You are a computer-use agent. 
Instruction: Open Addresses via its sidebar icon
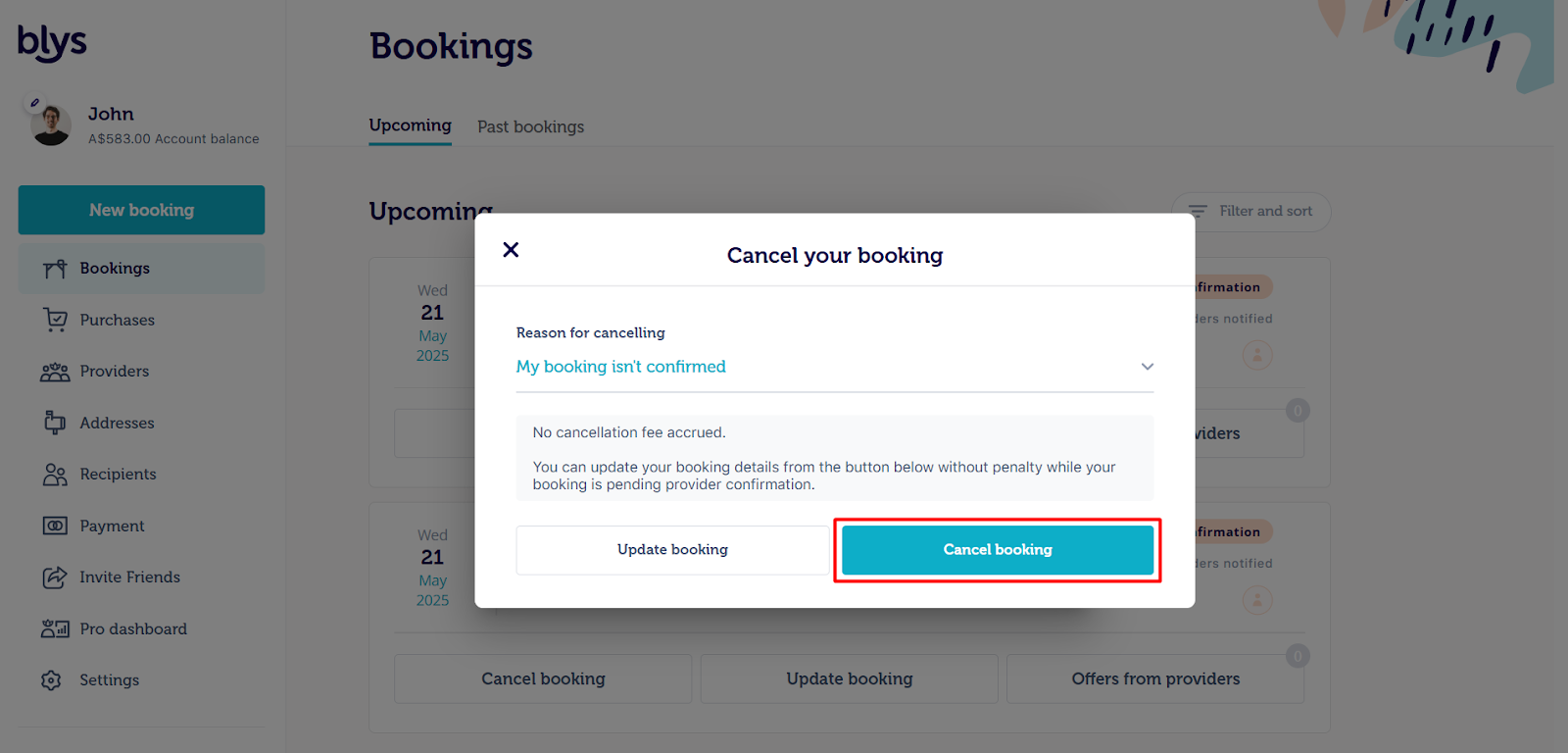(x=55, y=423)
